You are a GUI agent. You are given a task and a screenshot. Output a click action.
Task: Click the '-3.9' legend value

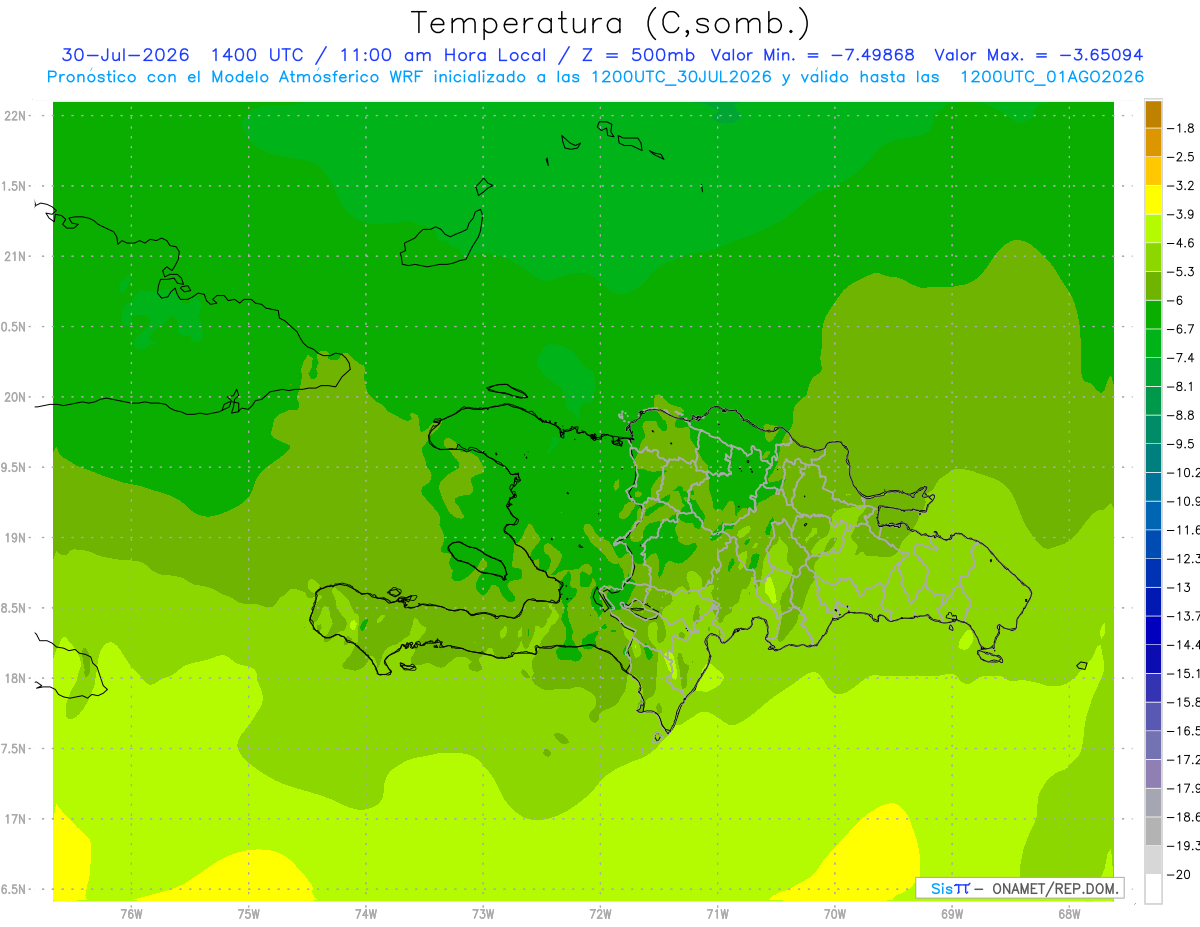1181,214
